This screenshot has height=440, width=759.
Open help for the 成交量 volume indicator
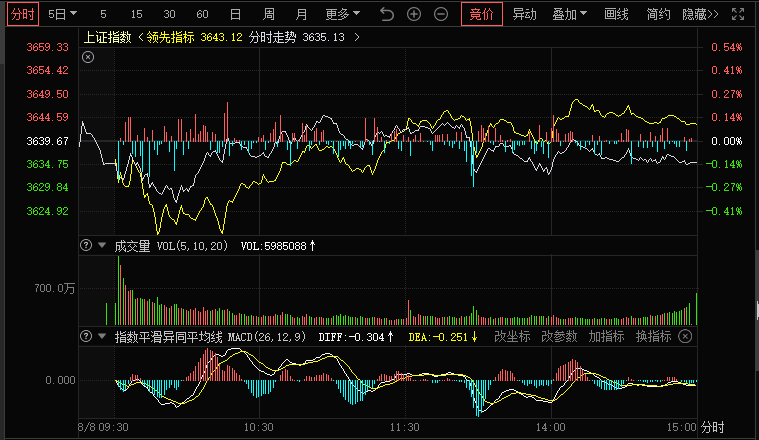[86, 245]
